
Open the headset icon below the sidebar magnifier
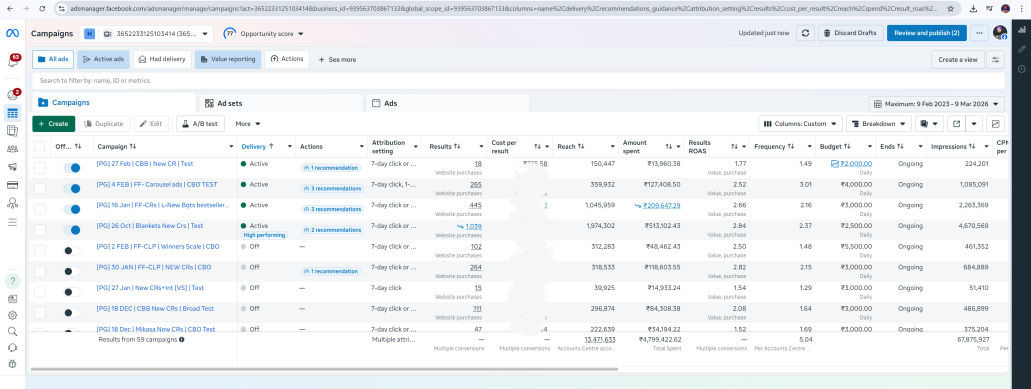click(12, 348)
